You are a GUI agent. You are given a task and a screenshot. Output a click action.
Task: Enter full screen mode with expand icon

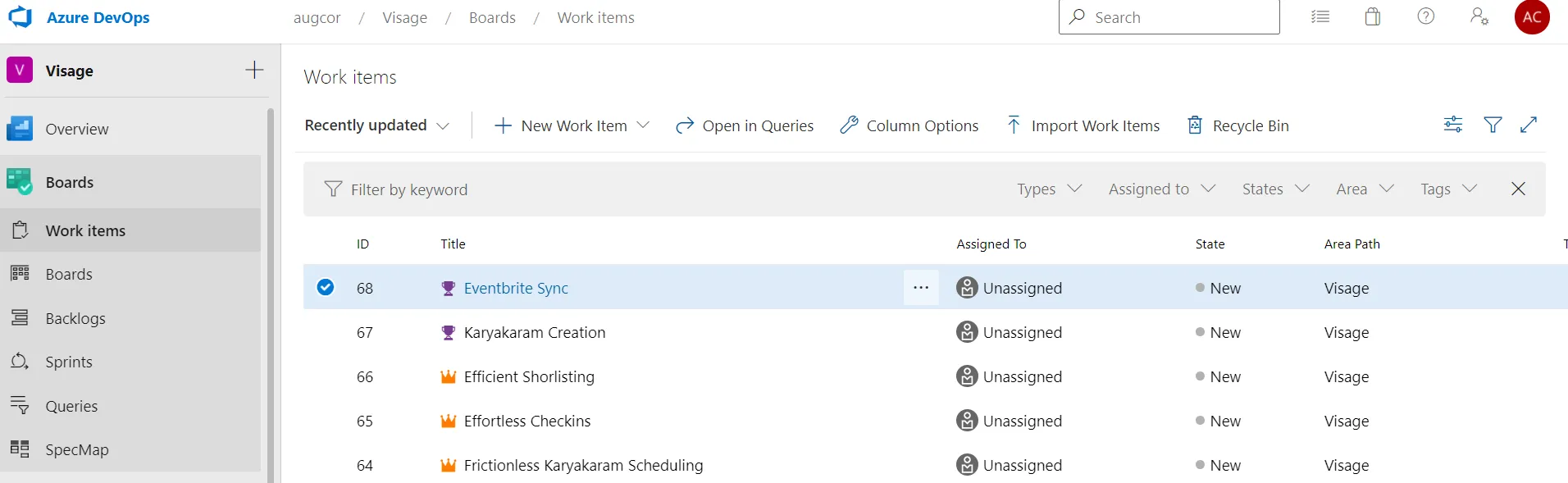coord(1528,125)
